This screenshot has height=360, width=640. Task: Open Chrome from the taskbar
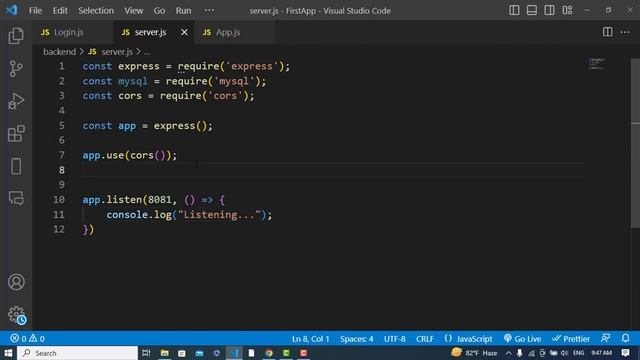pos(269,353)
